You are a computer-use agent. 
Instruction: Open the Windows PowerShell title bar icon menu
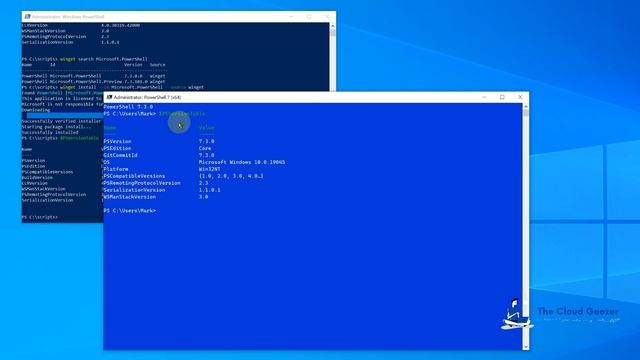(x=27, y=17)
